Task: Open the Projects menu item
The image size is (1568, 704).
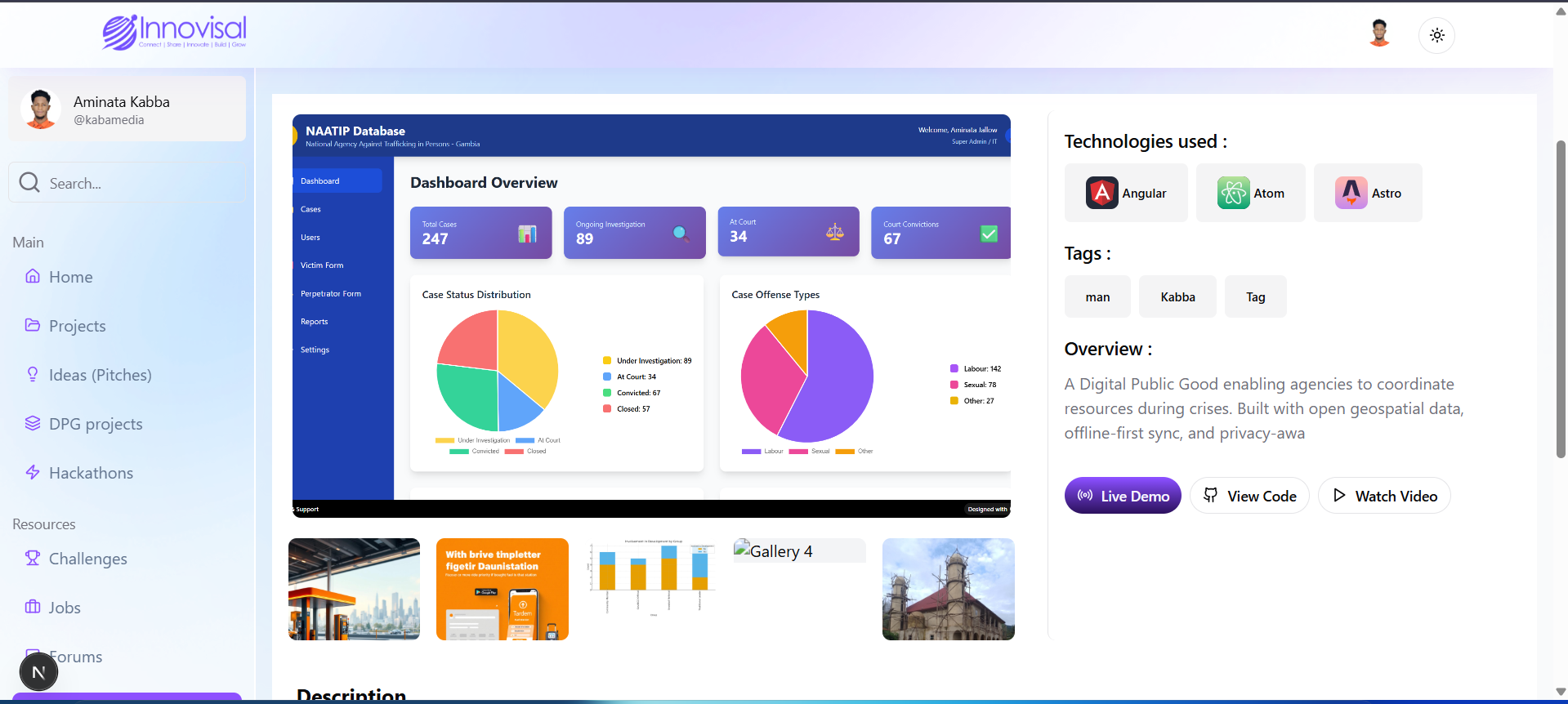Action: coord(77,326)
